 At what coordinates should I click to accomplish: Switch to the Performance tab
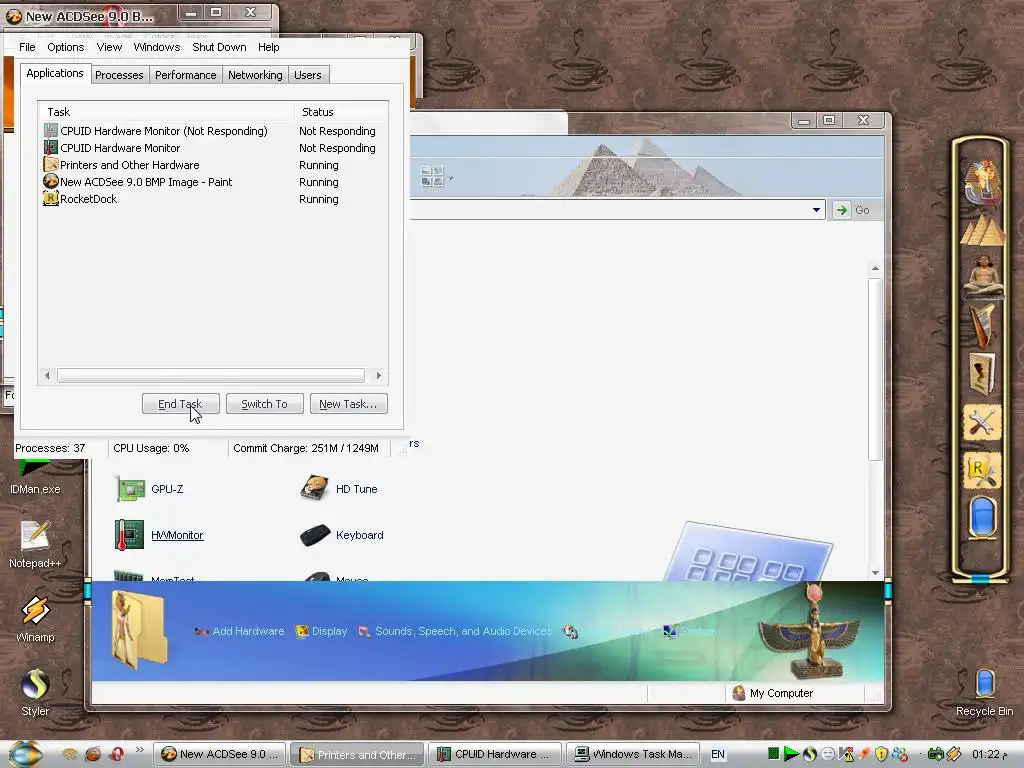coord(185,75)
